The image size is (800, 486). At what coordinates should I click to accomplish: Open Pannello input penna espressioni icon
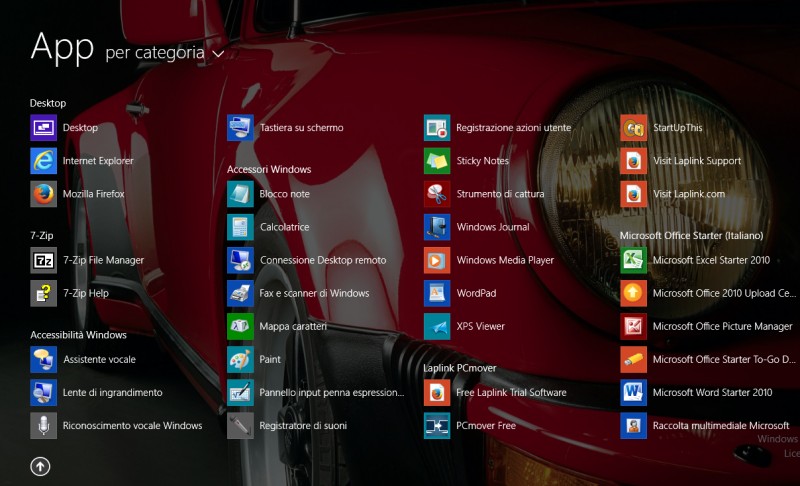point(240,393)
